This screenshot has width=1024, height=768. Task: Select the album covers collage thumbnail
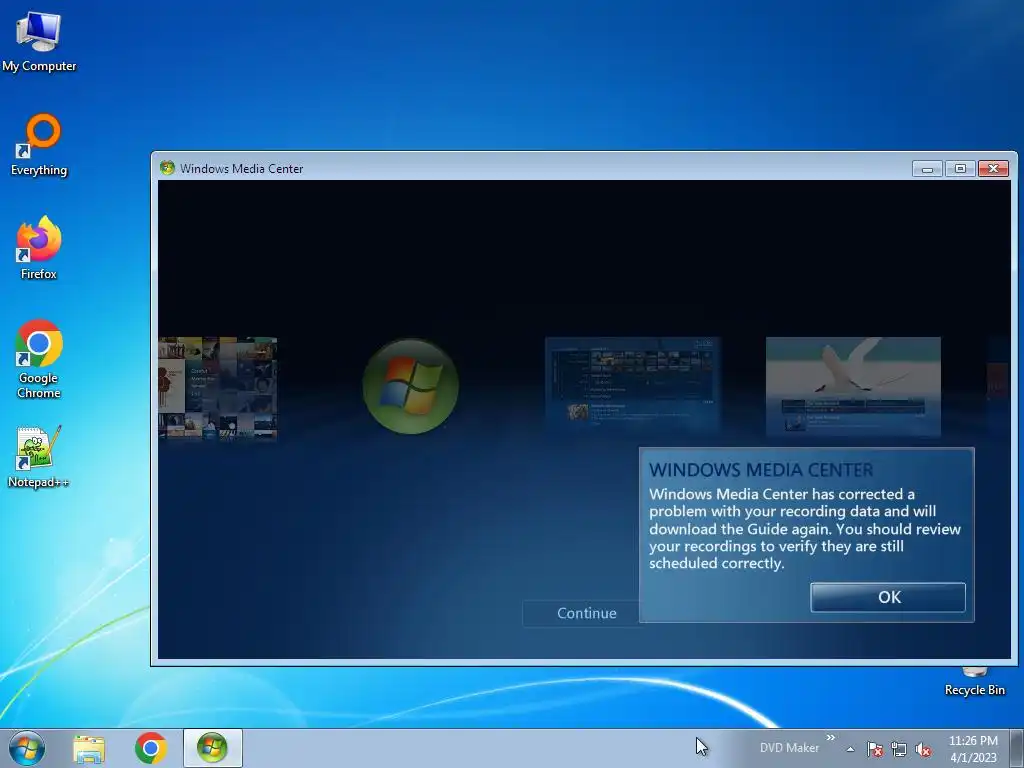coord(217,388)
